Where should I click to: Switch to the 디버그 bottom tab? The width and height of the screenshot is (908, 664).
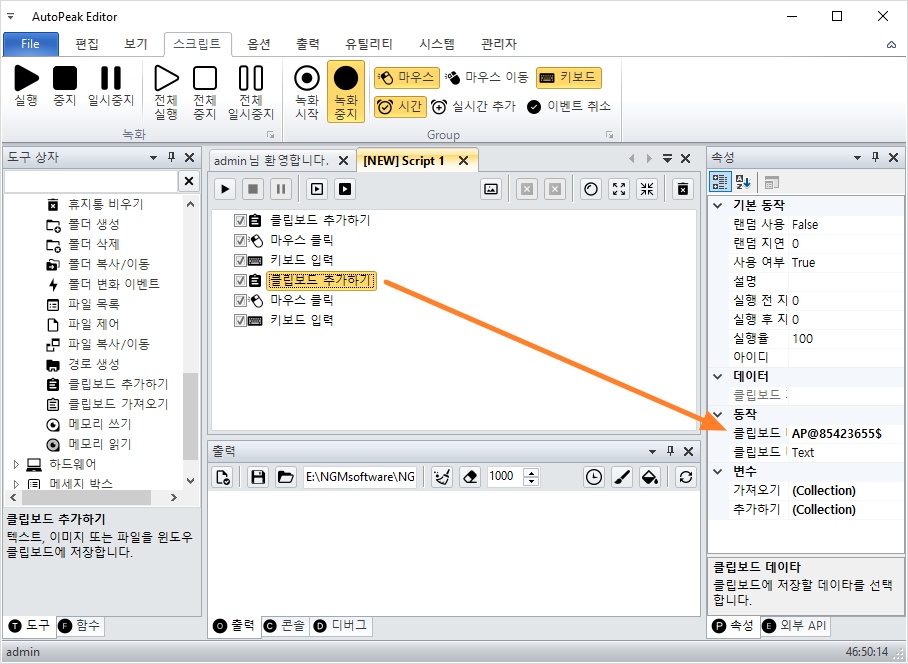[340, 626]
